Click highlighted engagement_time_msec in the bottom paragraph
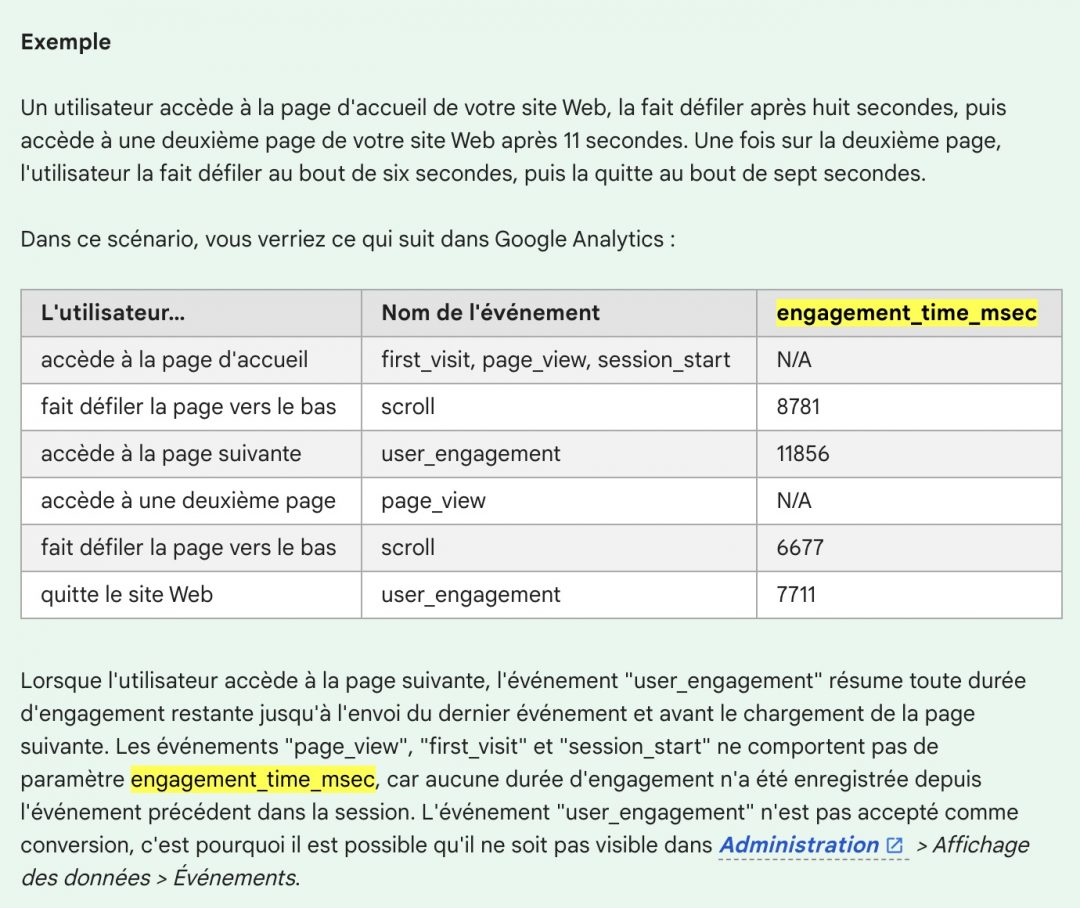 click(253, 779)
